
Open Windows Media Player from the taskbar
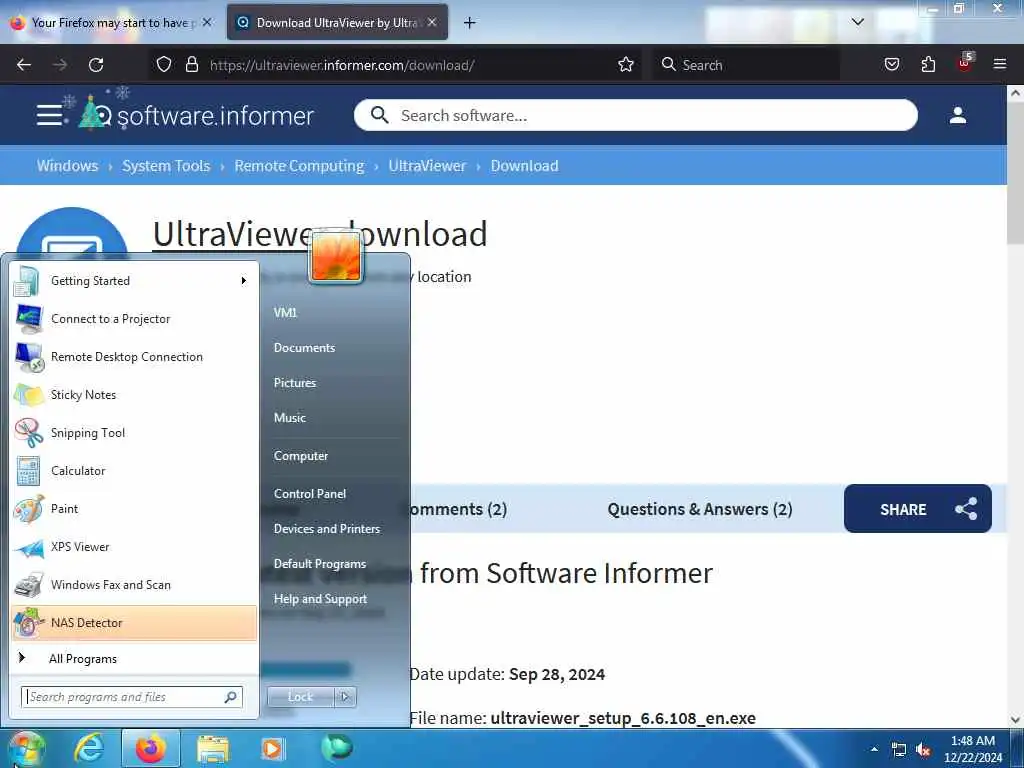coord(272,749)
